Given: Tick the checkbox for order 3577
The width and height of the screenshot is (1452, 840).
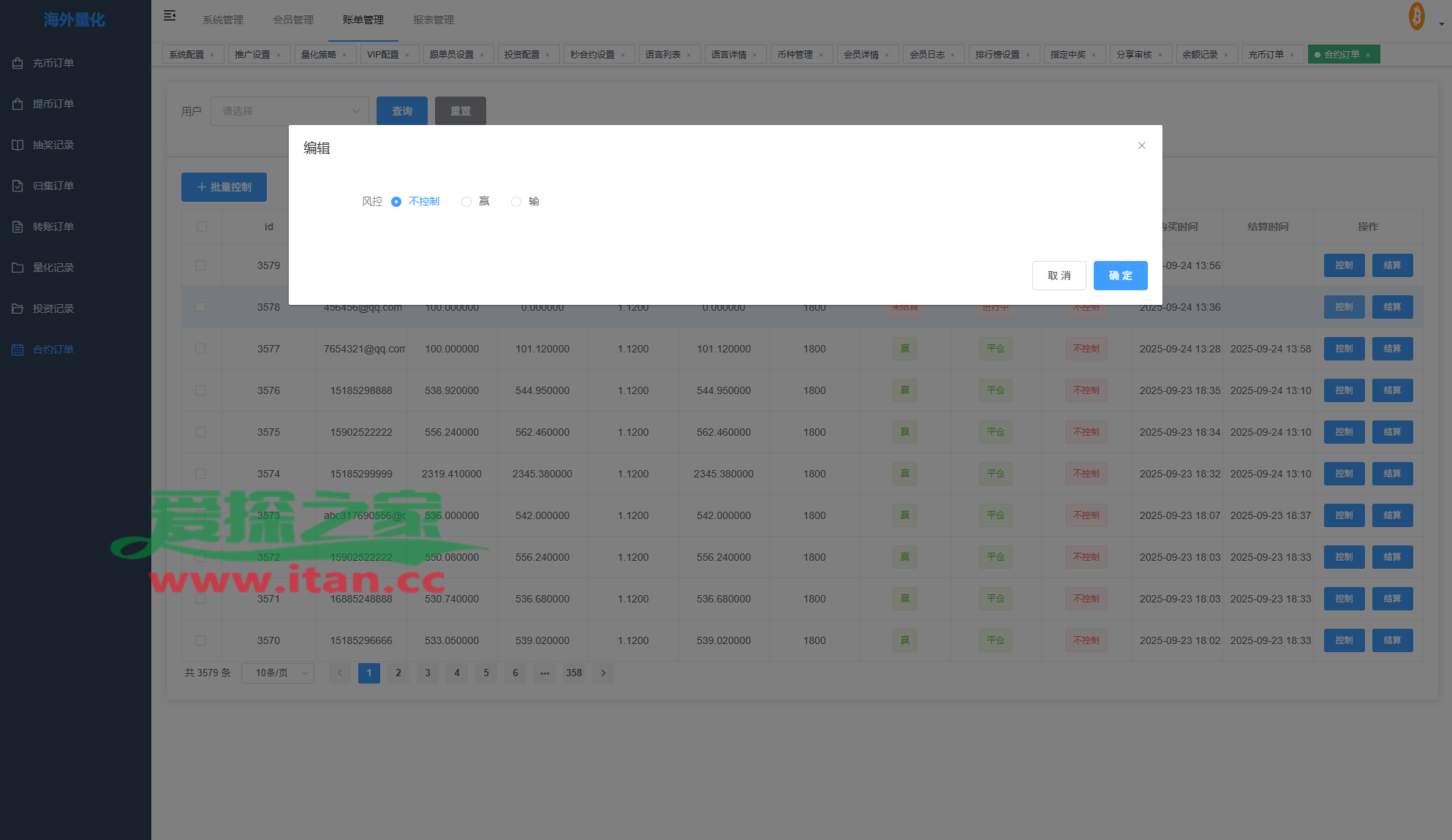Looking at the screenshot, I should [200, 349].
